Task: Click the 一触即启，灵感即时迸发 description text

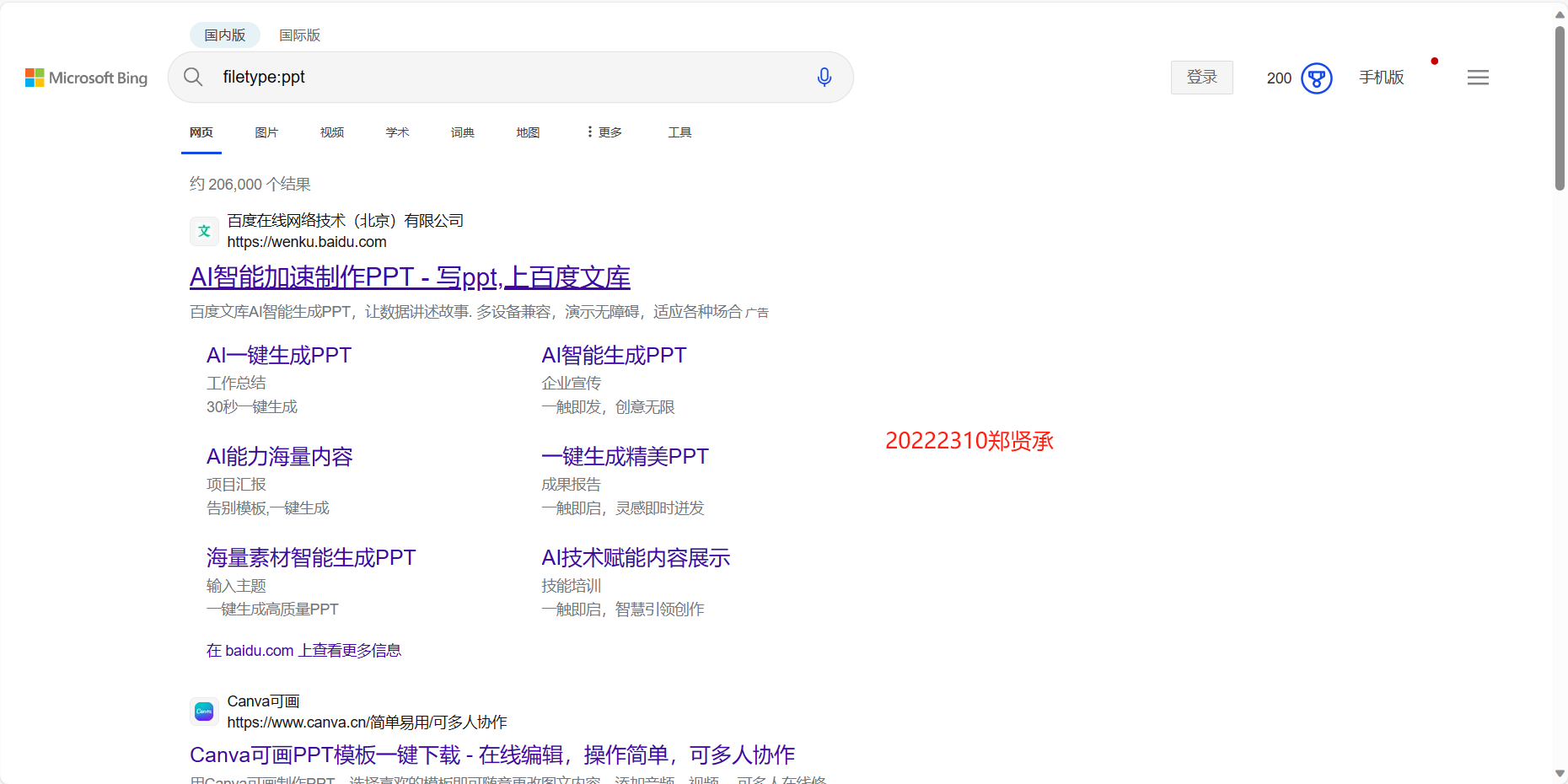Action: [x=623, y=508]
